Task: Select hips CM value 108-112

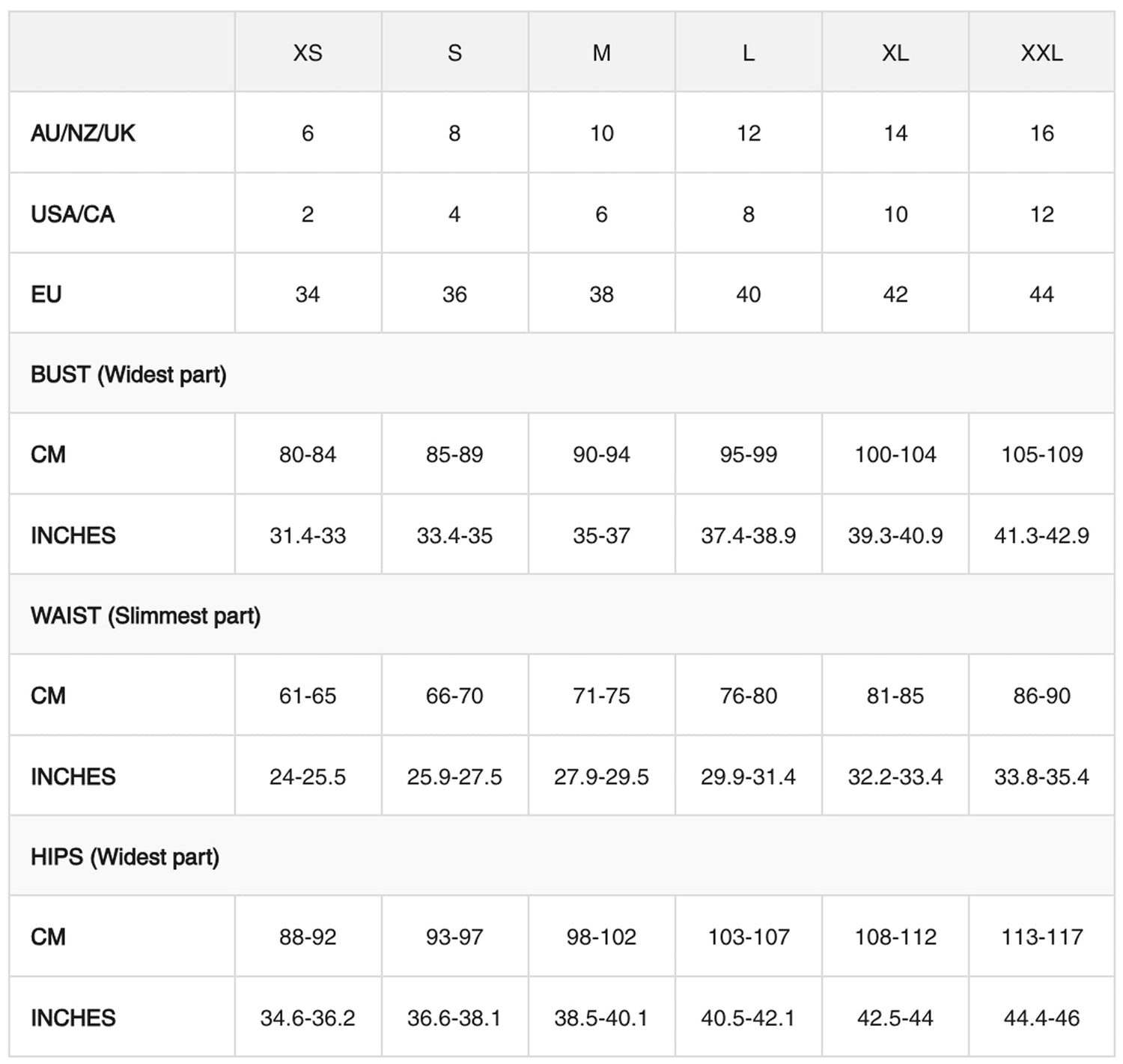Action: [x=895, y=937]
